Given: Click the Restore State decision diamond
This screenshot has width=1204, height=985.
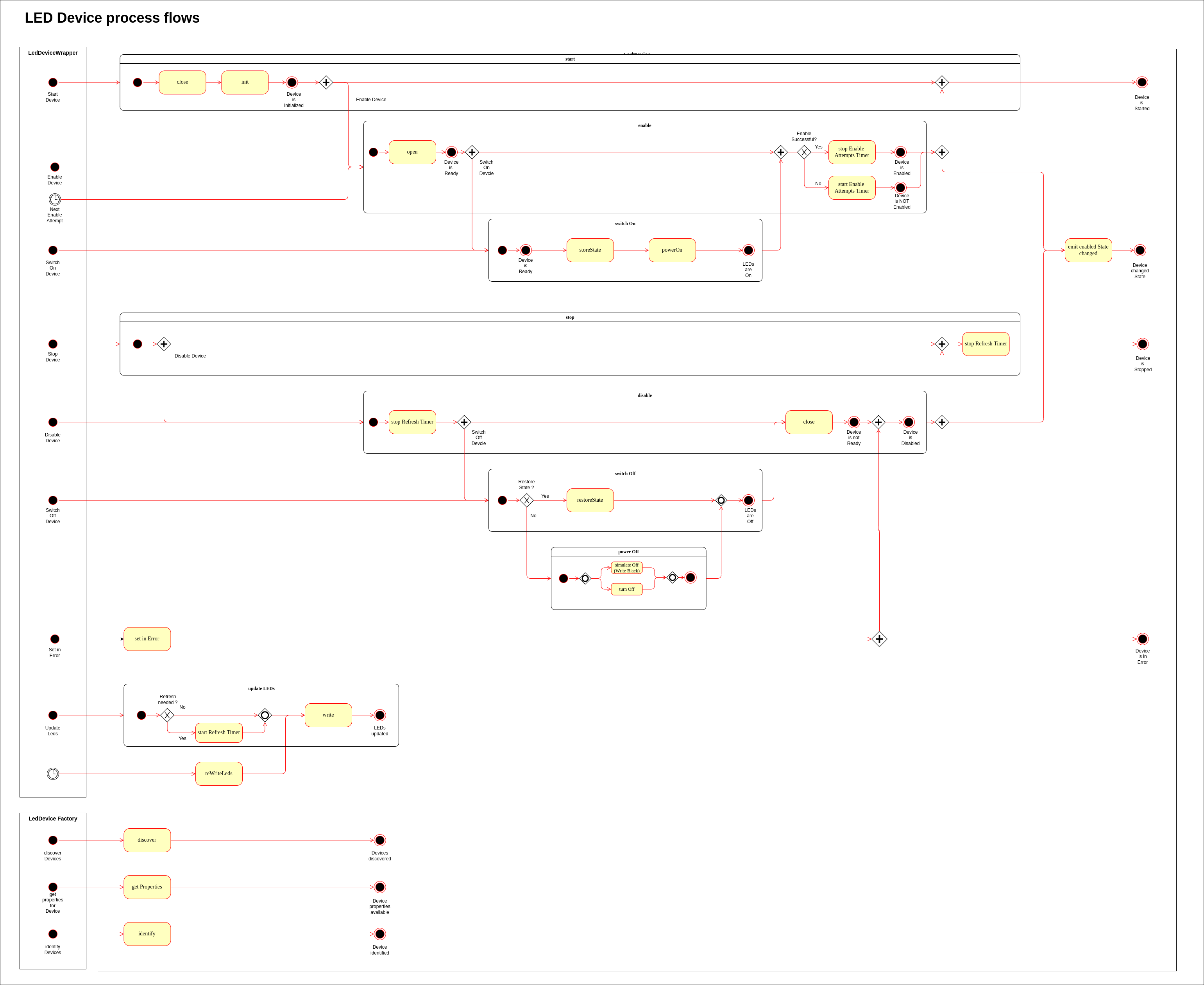Looking at the screenshot, I should (x=526, y=500).
